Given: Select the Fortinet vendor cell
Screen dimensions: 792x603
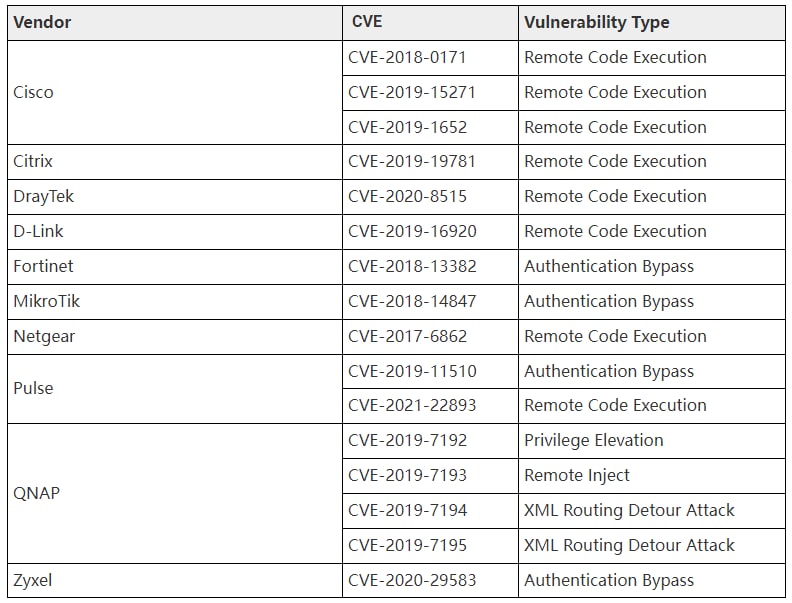Looking at the screenshot, I should 175,267.
